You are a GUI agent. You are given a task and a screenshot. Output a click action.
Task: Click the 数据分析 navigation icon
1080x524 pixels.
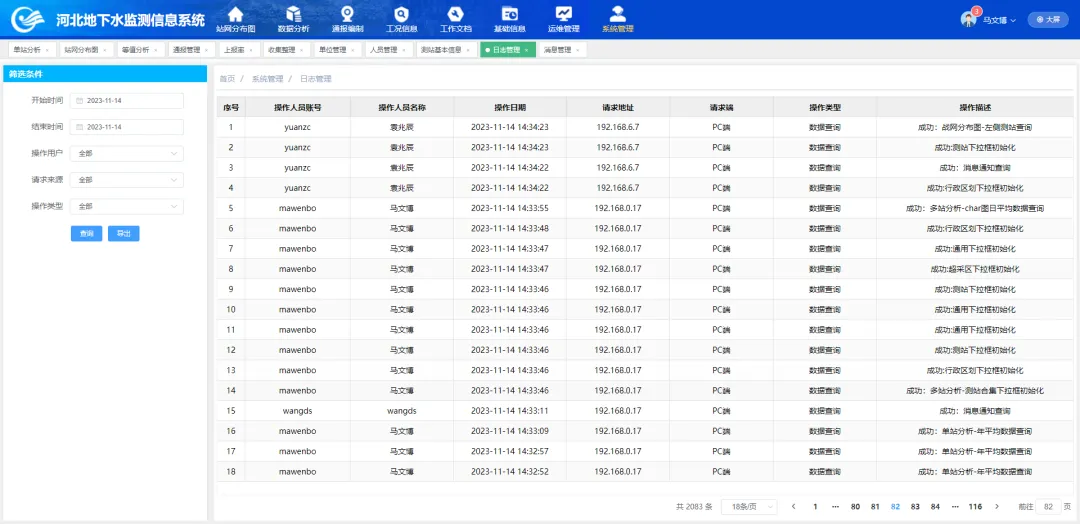coord(293,14)
